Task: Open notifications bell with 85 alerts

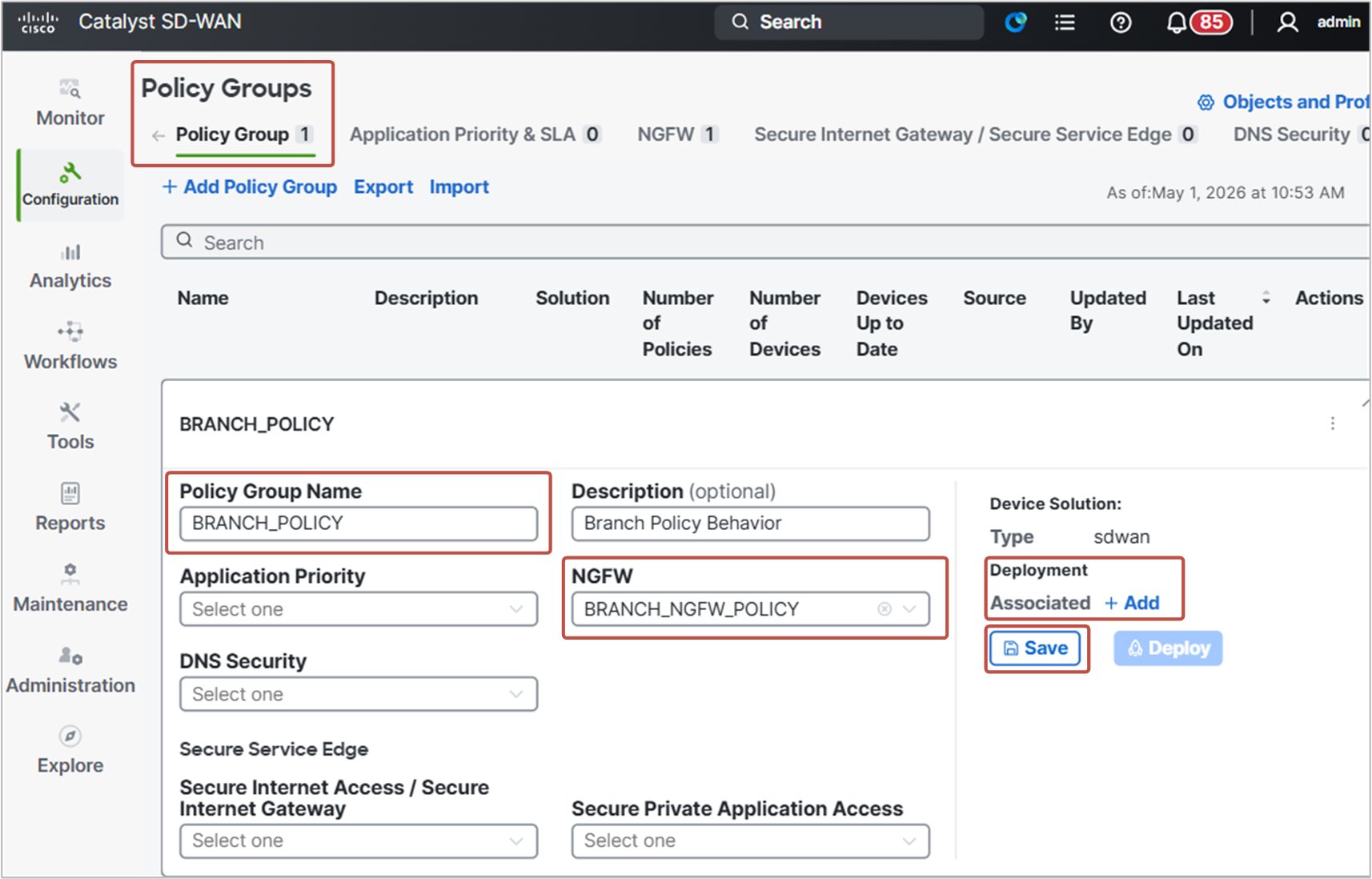Action: (x=1197, y=22)
